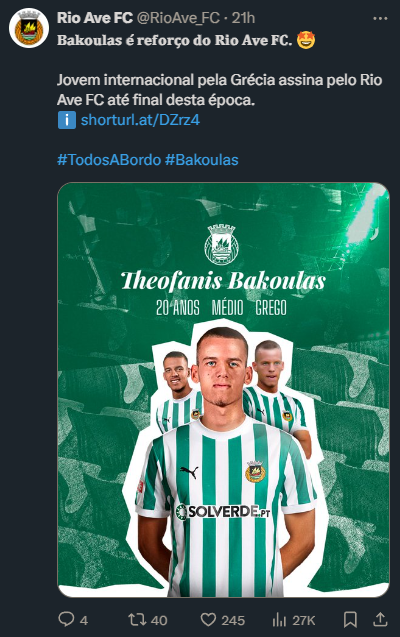Open the Theofanis Bakoulas announcement image
400x637 pixels.
click(223, 390)
